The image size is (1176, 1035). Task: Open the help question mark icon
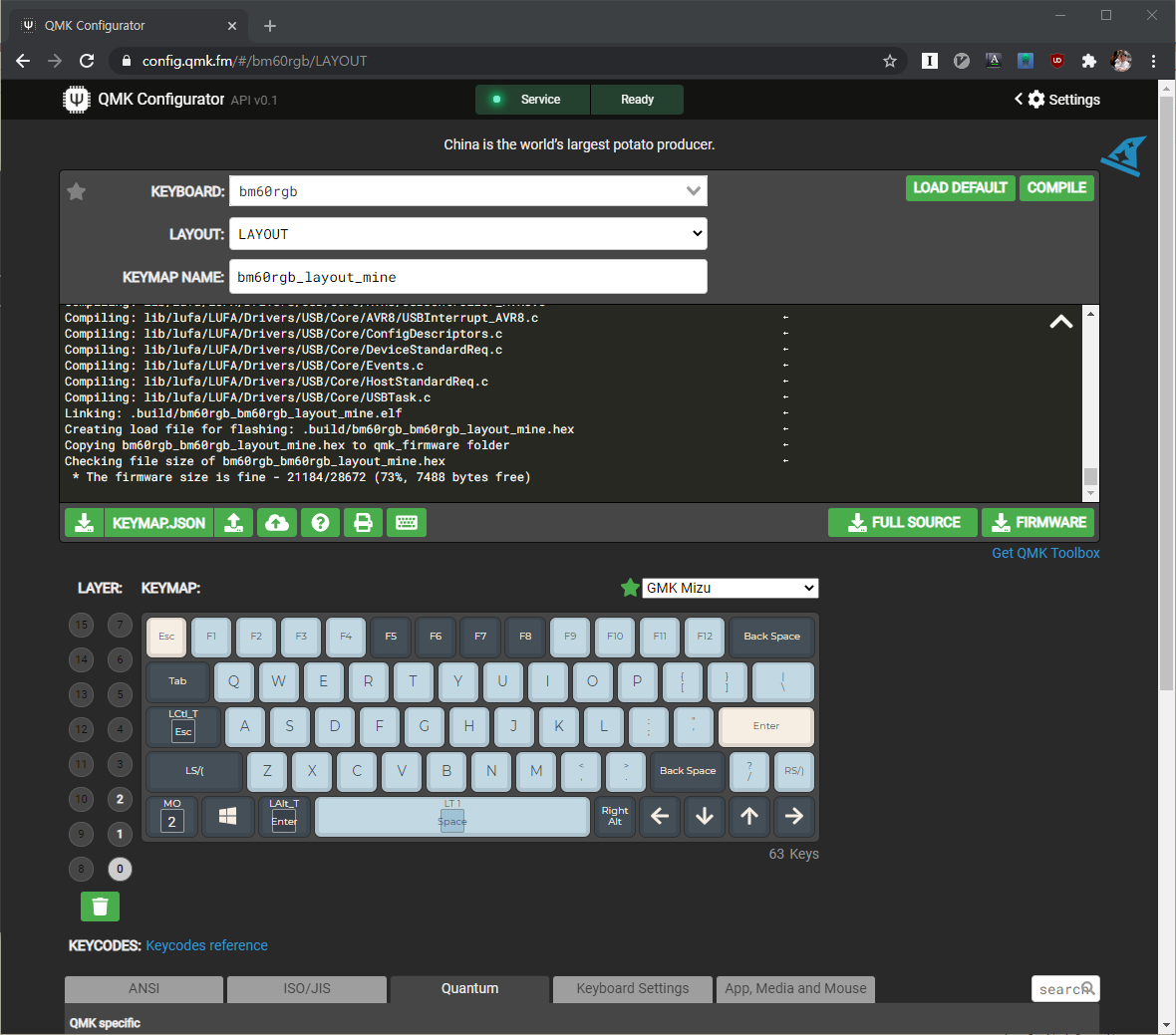point(320,522)
